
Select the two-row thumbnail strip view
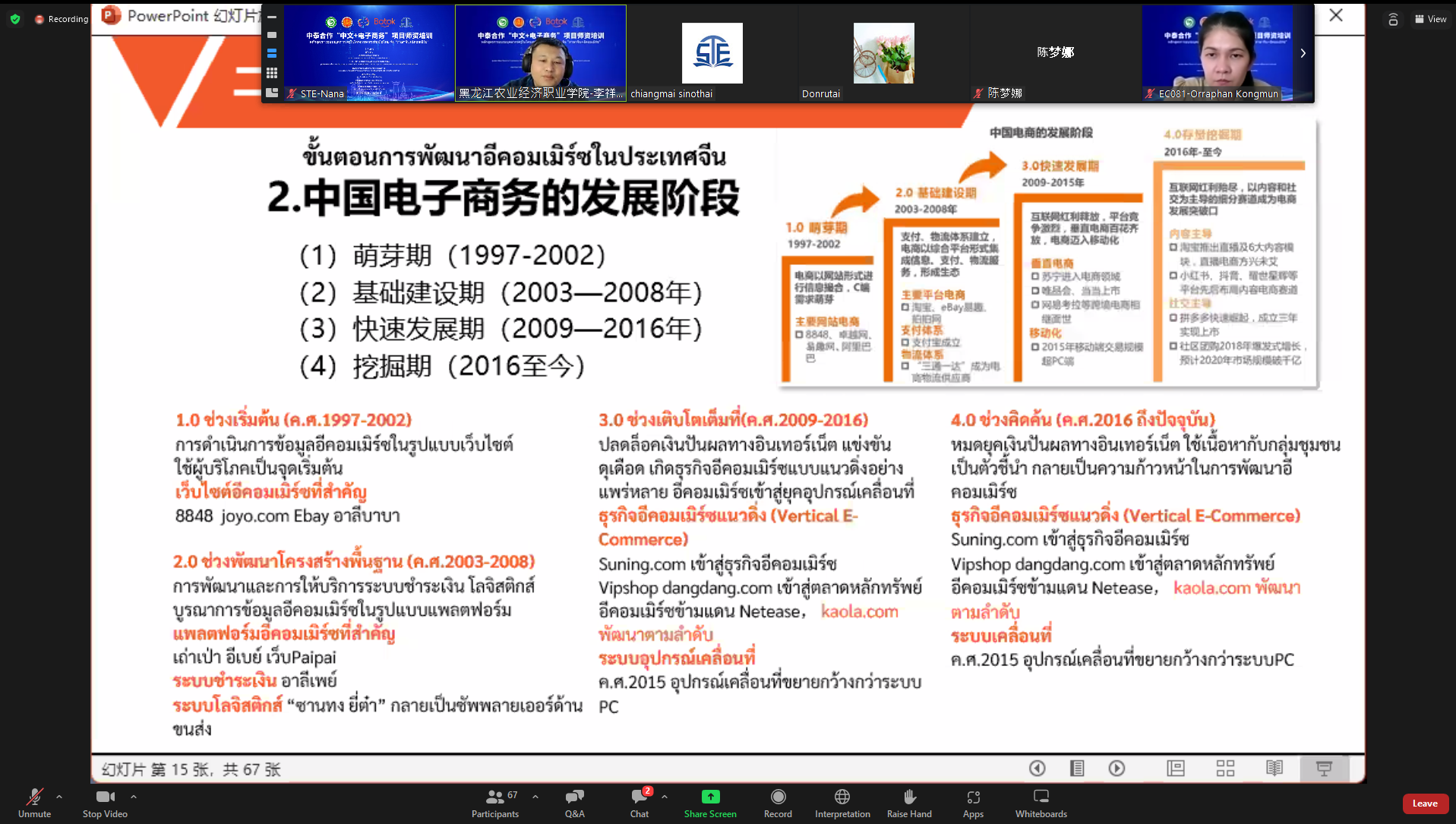click(272, 54)
